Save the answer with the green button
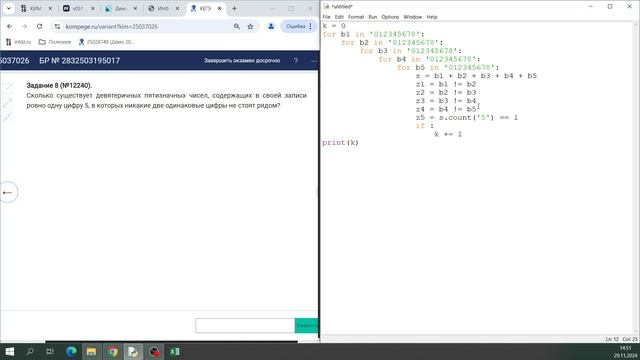This screenshot has width=640, height=360. [x=306, y=325]
